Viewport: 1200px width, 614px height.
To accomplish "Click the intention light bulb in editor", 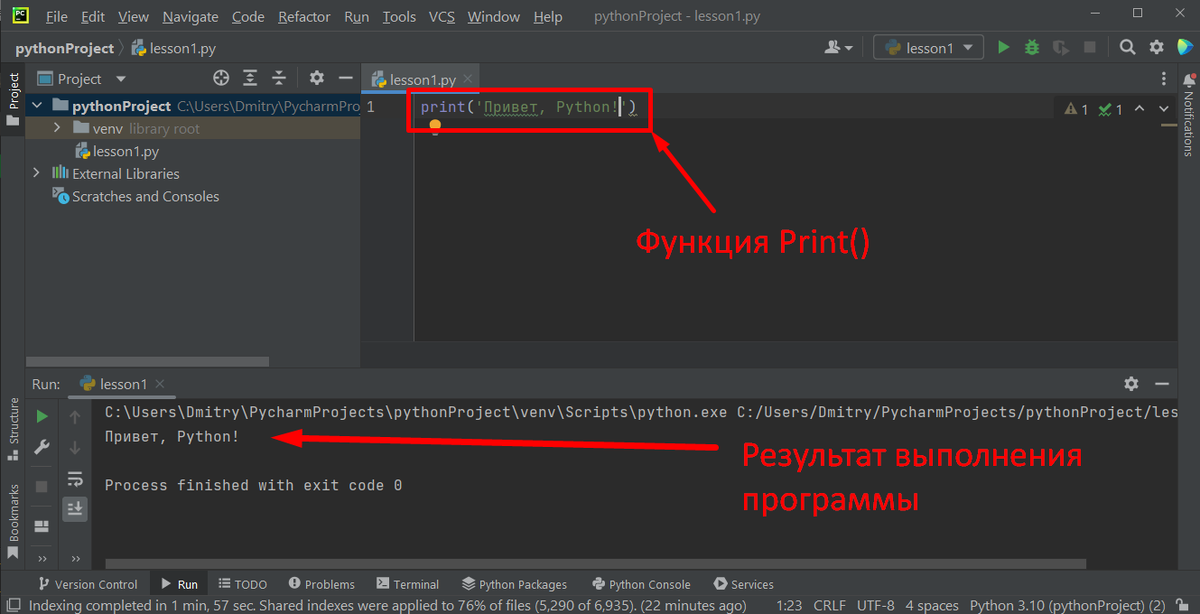I will point(435,126).
